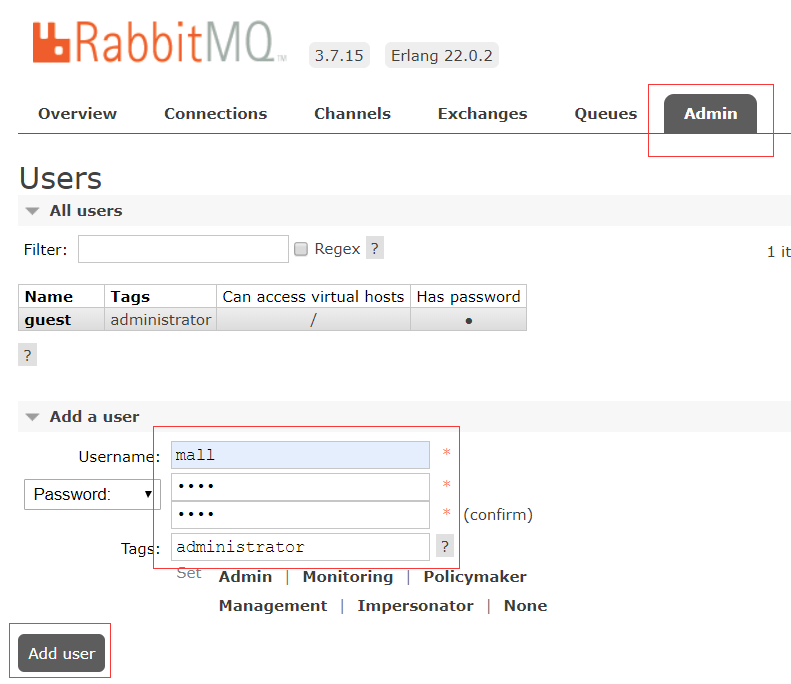Enable the Regex filter checkbox
This screenshot has height=684, width=791.
click(x=301, y=249)
